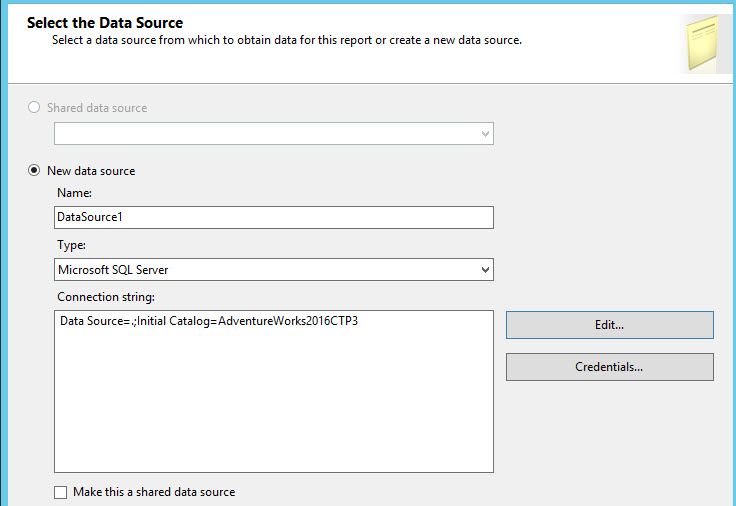The height and width of the screenshot is (506, 736).
Task: Click the New data source label text
Action: coord(91,171)
